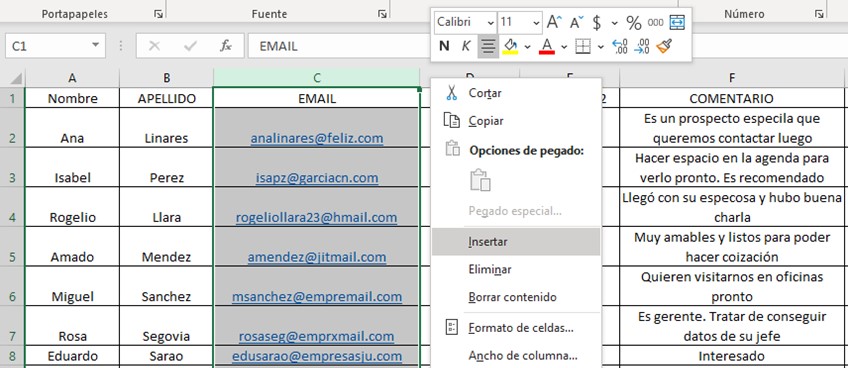Select column A header
This screenshot has width=848, height=368.
(x=72, y=78)
